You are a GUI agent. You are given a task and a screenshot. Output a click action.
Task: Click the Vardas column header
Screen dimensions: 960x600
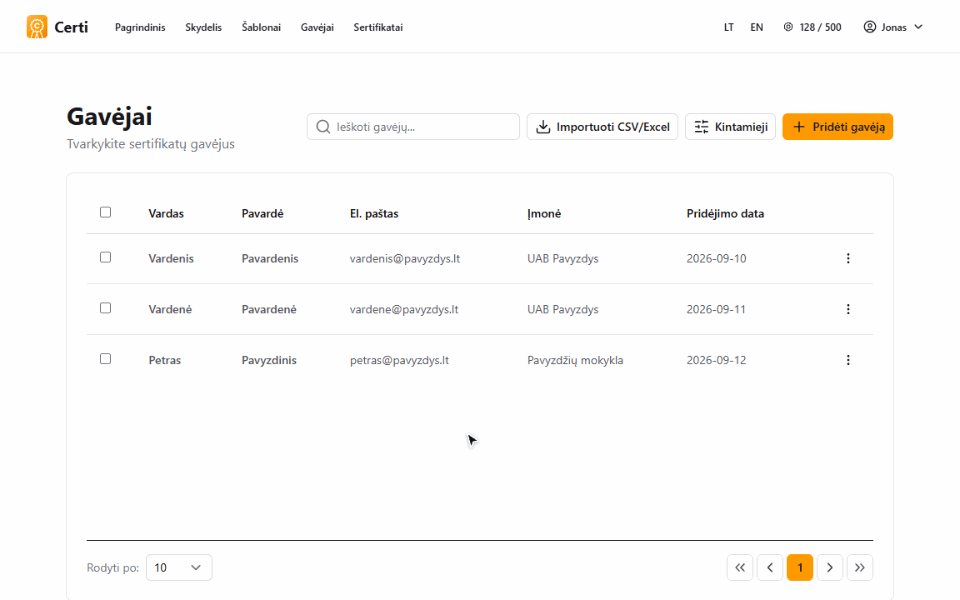click(x=166, y=214)
